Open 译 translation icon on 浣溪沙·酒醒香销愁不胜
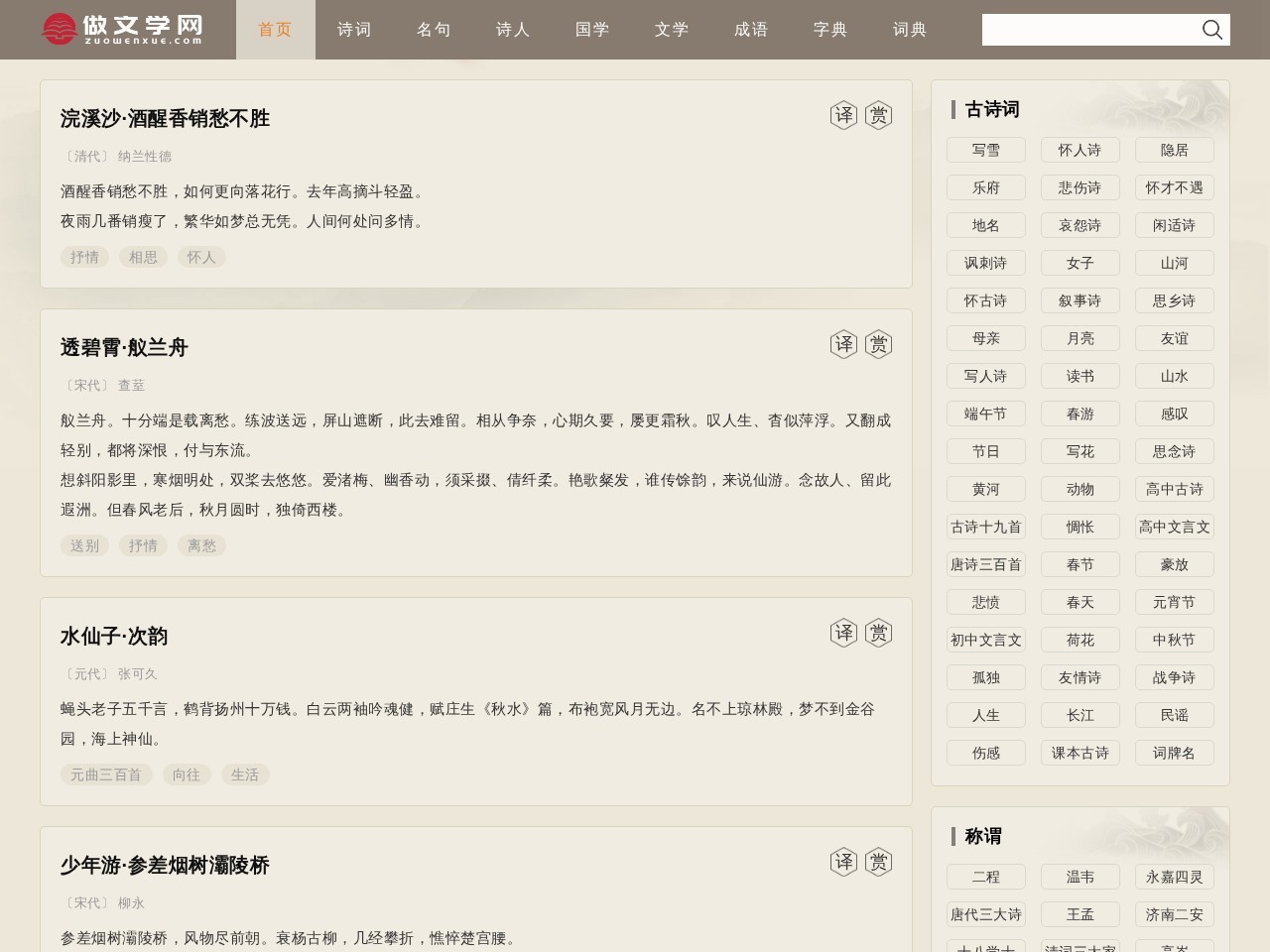Image resolution: width=1270 pixels, height=952 pixels. 843,114
